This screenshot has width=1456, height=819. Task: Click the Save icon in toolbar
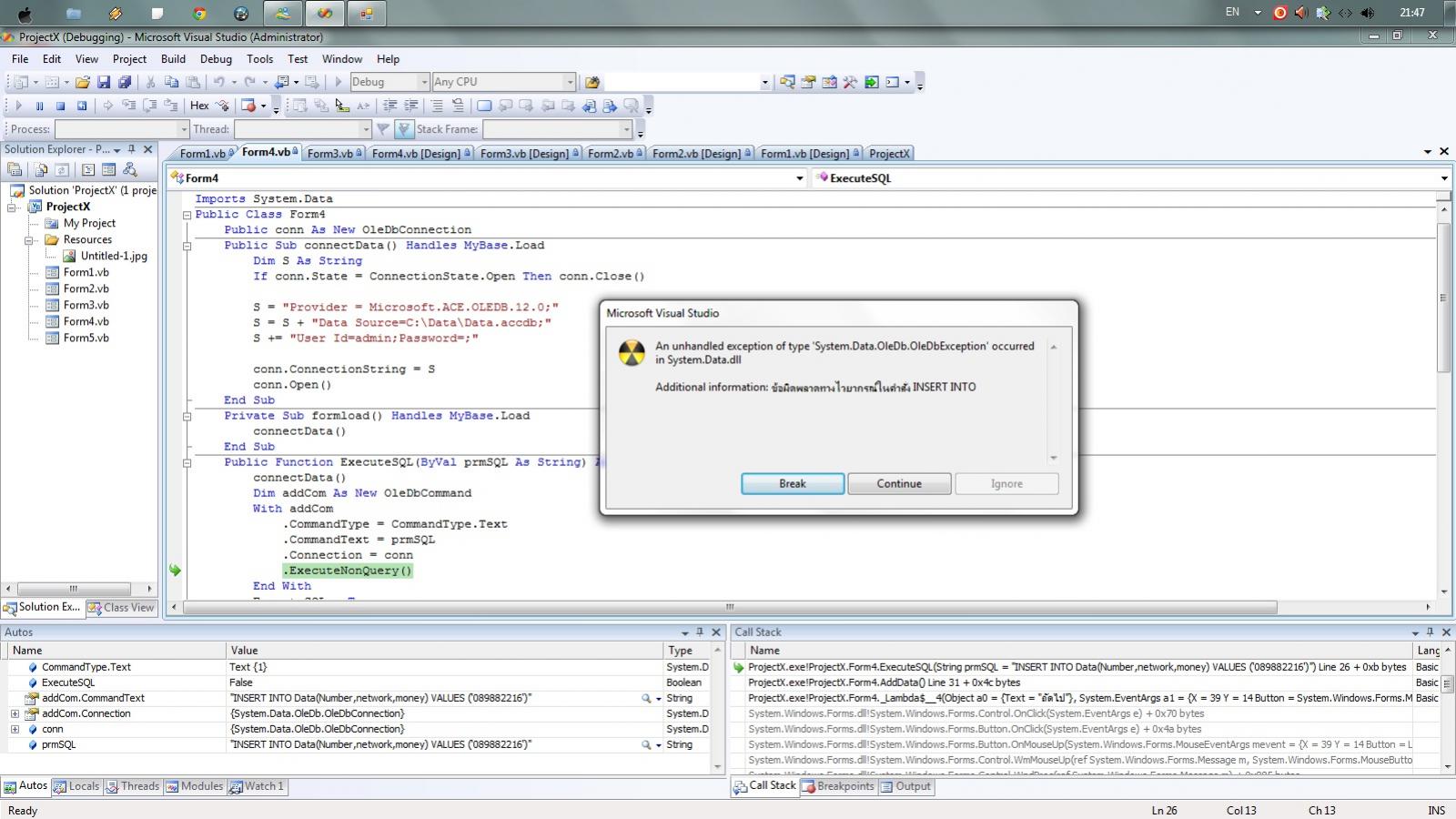pyautogui.click(x=104, y=82)
